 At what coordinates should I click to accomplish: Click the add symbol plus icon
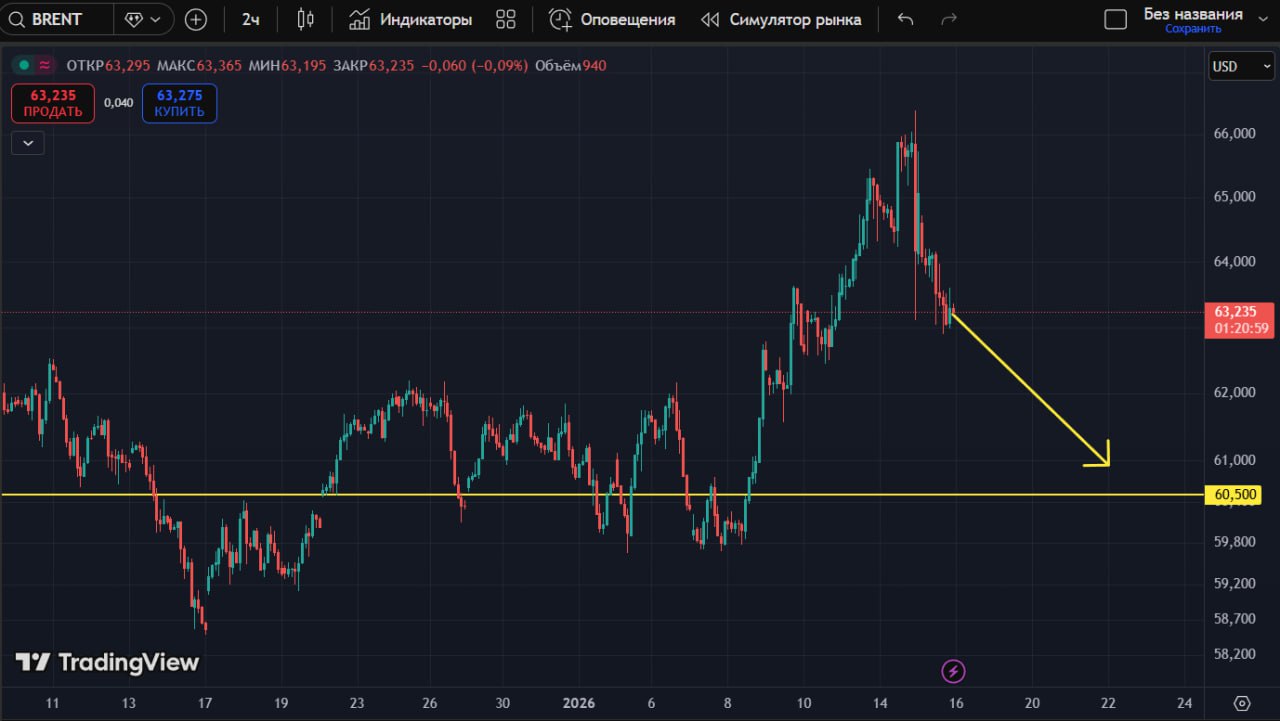[x=196, y=19]
